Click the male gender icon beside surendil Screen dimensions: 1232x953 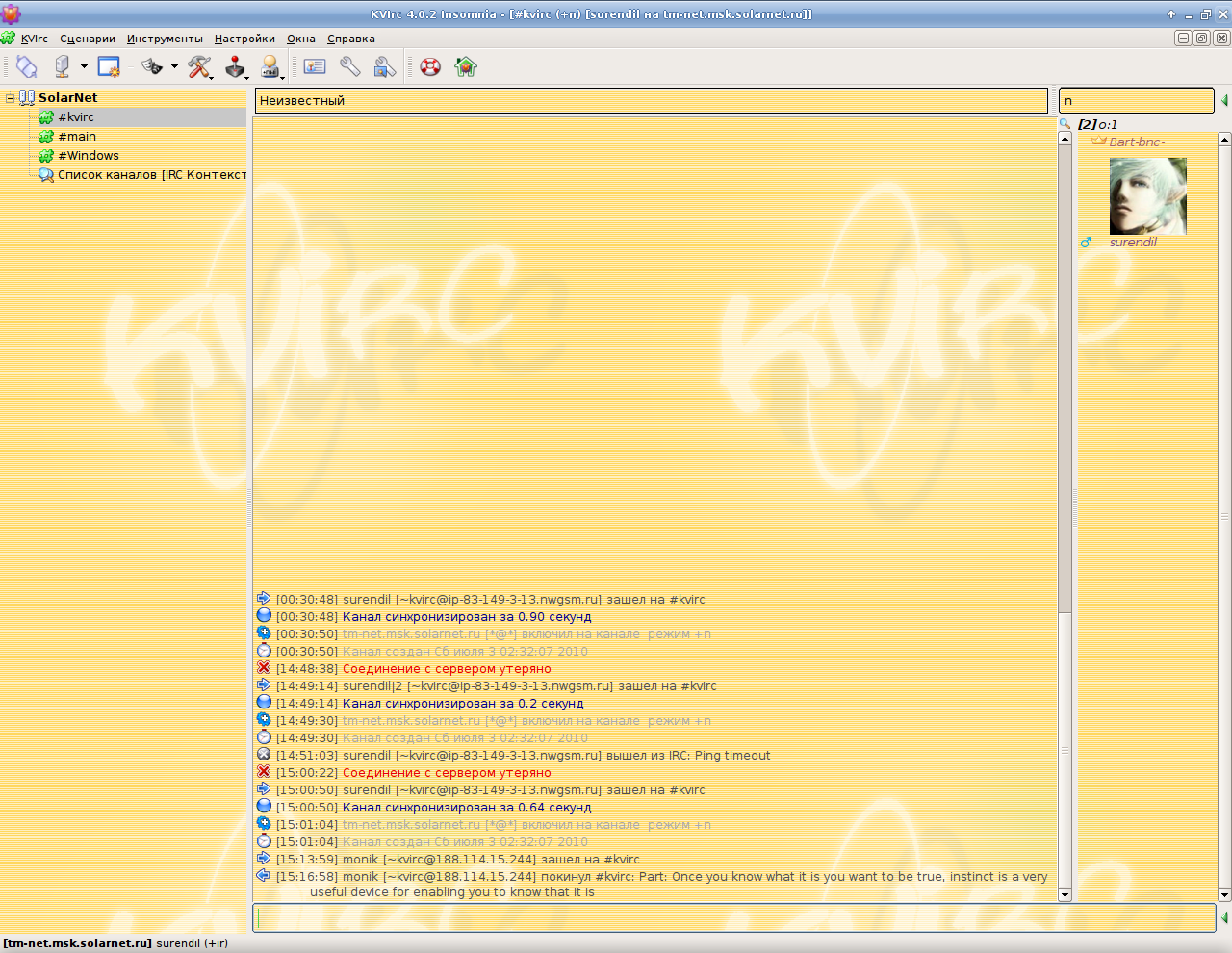coord(1086,243)
